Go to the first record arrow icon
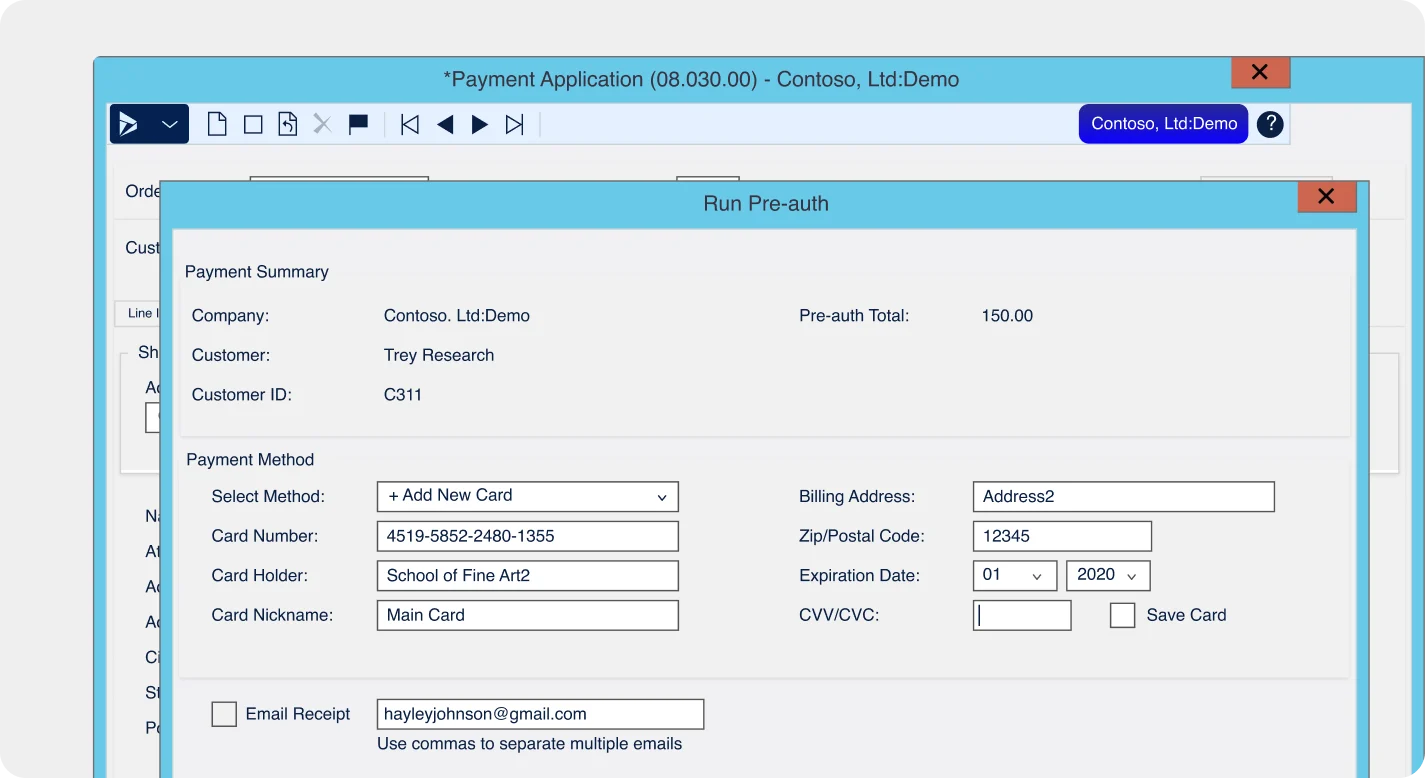The width and height of the screenshot is (1425, 778). tap(409, 125)
